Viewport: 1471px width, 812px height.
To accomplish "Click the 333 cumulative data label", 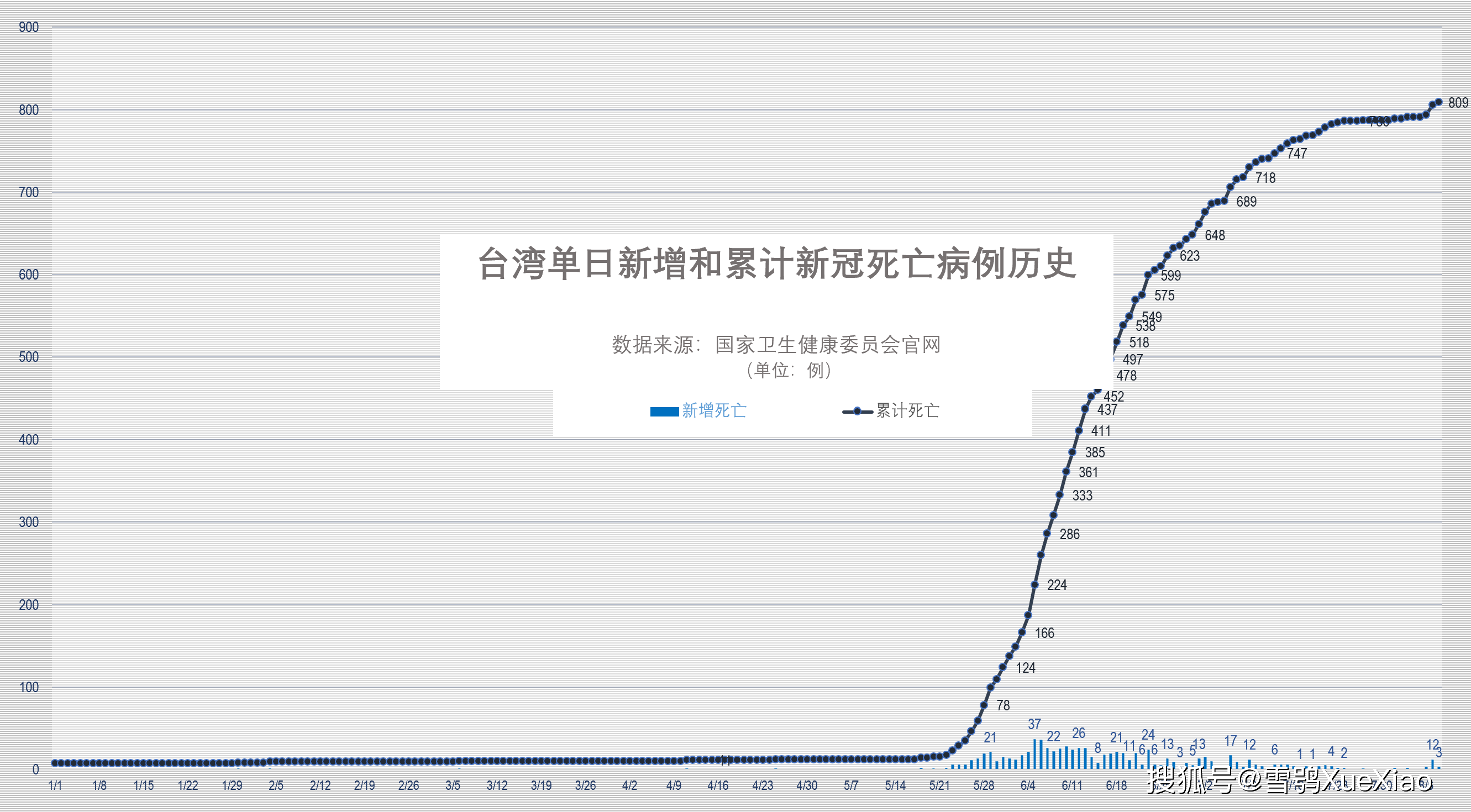I will pyautogui.click(x=1082, y=496).
